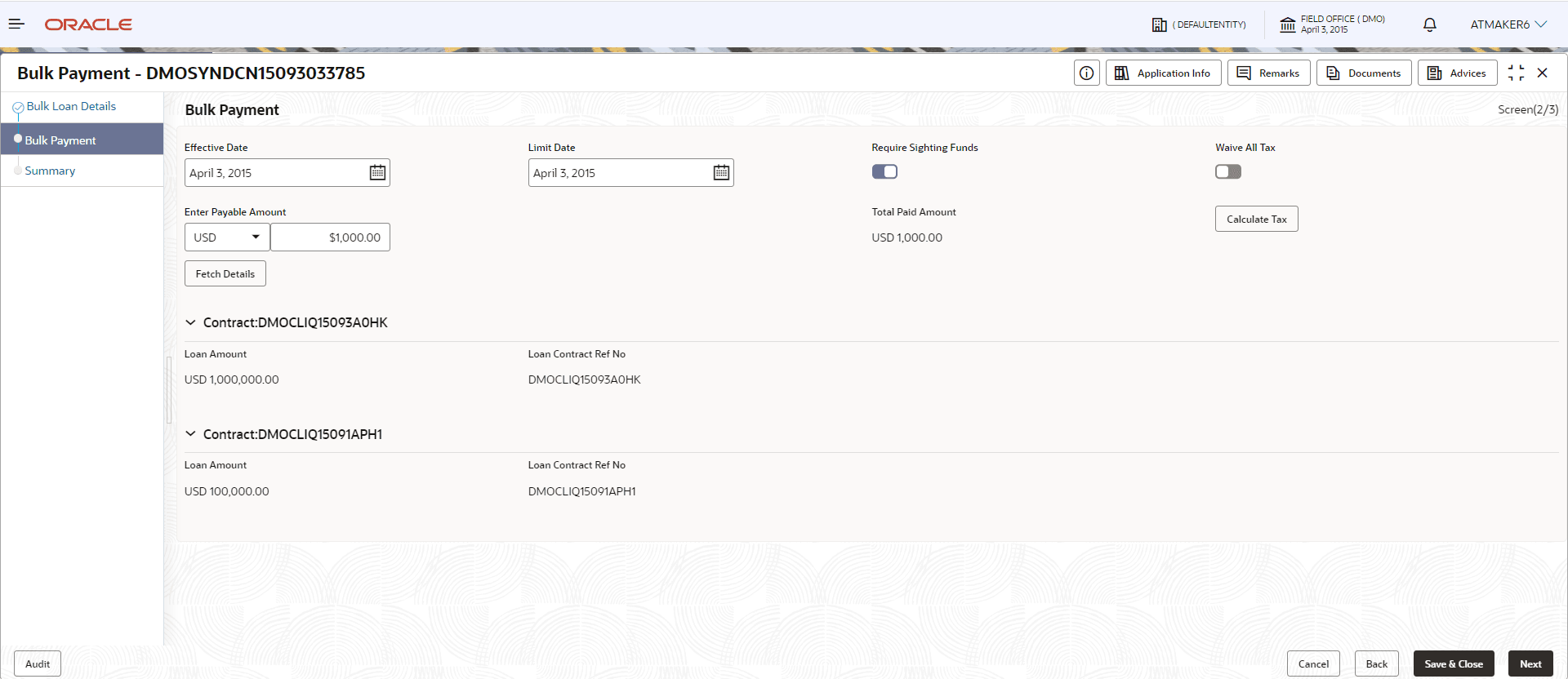This screenshot has width=1568, height=679.
Task: Expand the ATMAKER6 user menu
Action: coord(1508,24)
